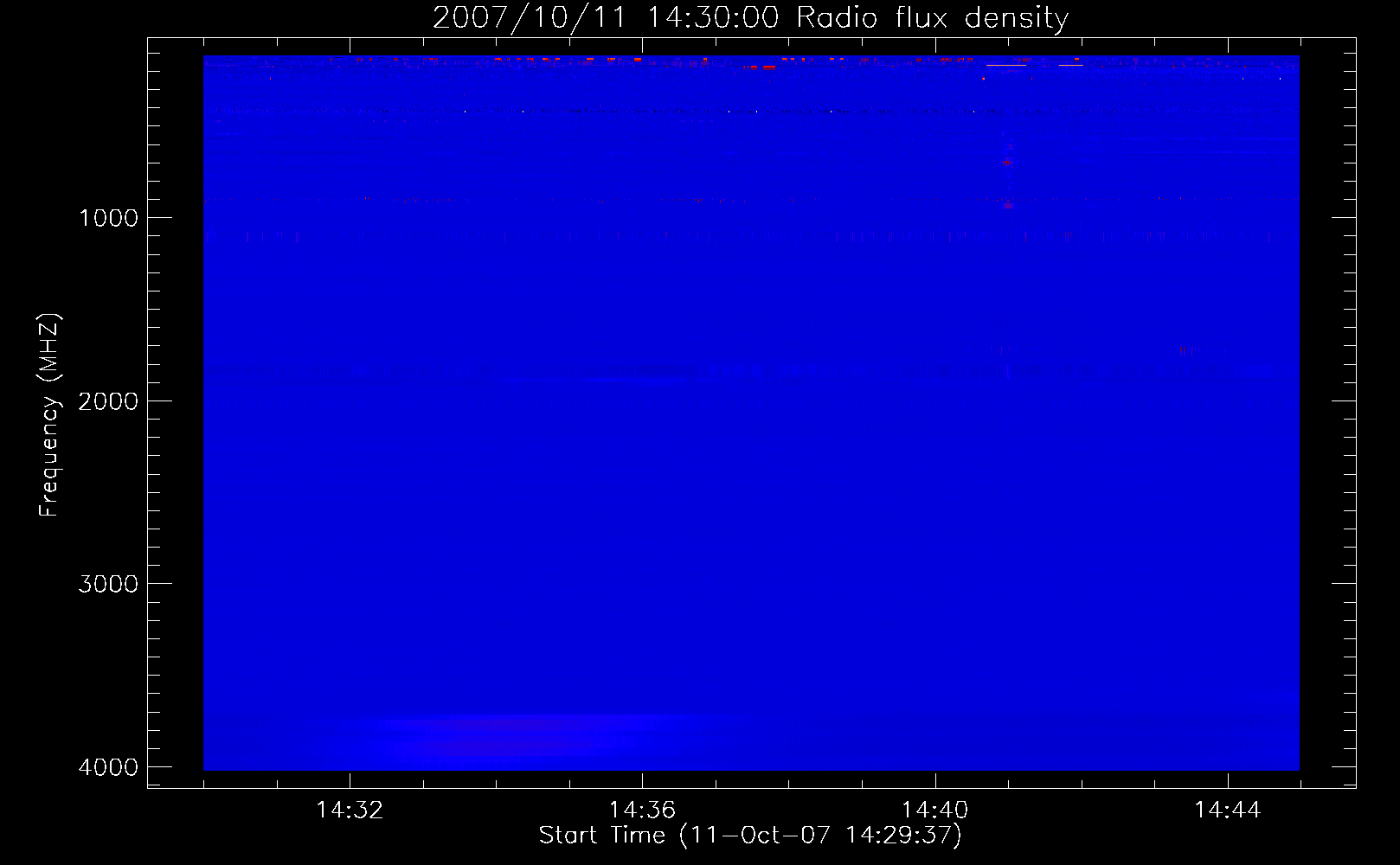Select the 'Frequency (MHZ)' y-axis label
The height and width of the screenshot is (865, 1400).
pos(49,415)
